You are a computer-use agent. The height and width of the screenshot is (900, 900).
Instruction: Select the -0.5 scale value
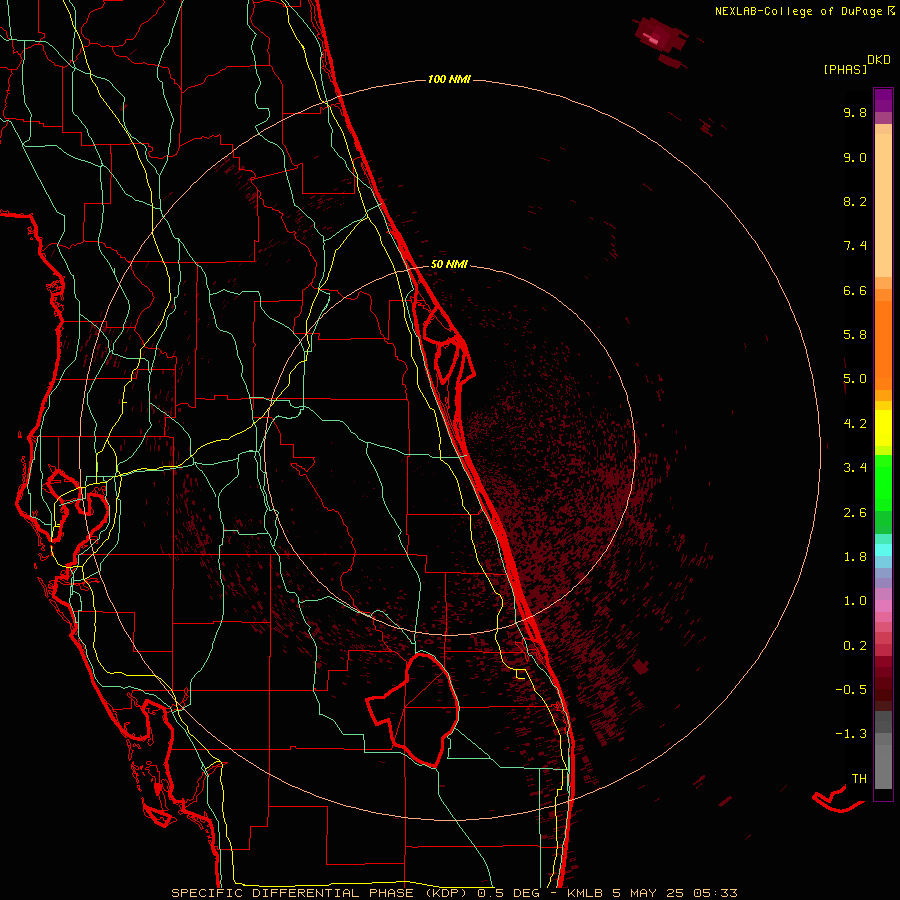tap(851, 690)
